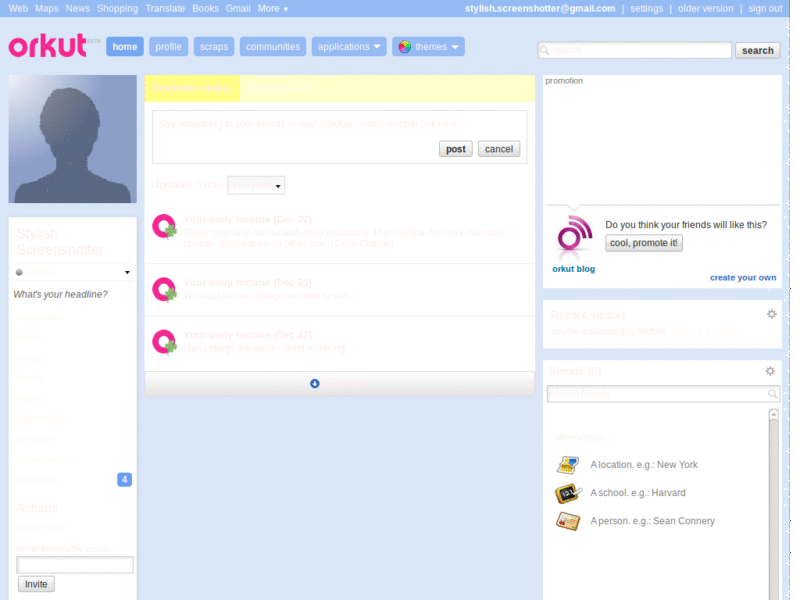
Task: Click Gmail in the Google bar
Action: point(238,8)
